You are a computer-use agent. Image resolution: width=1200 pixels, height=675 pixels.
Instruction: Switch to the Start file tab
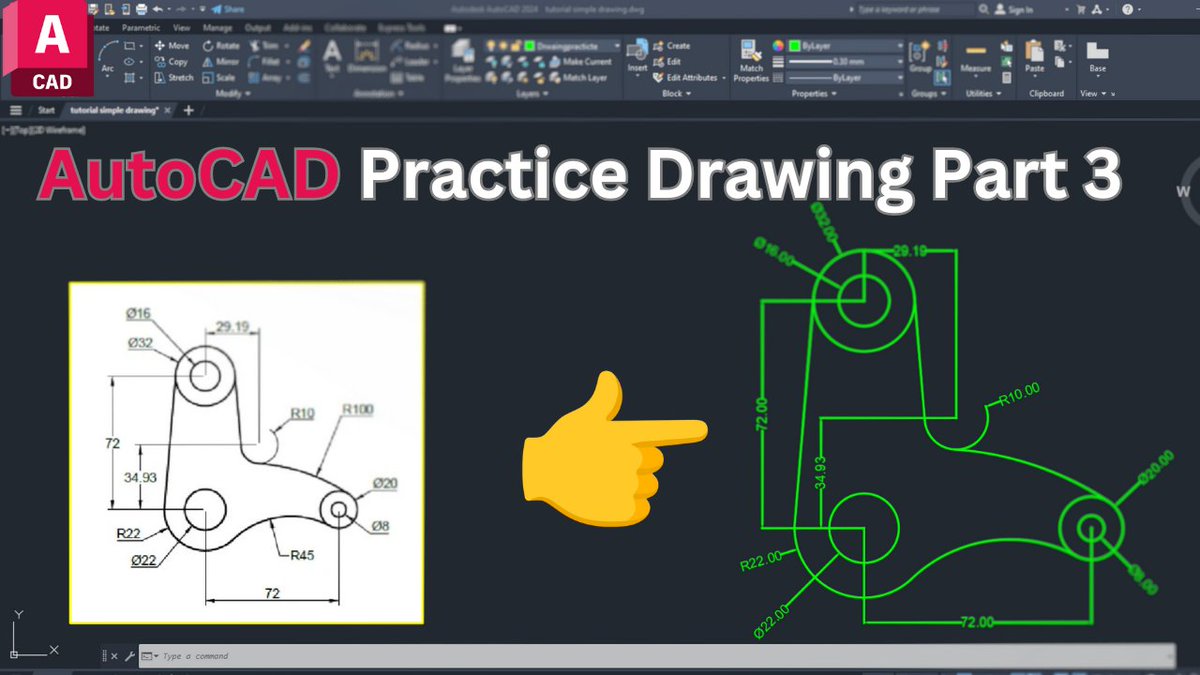click(46, 110)
